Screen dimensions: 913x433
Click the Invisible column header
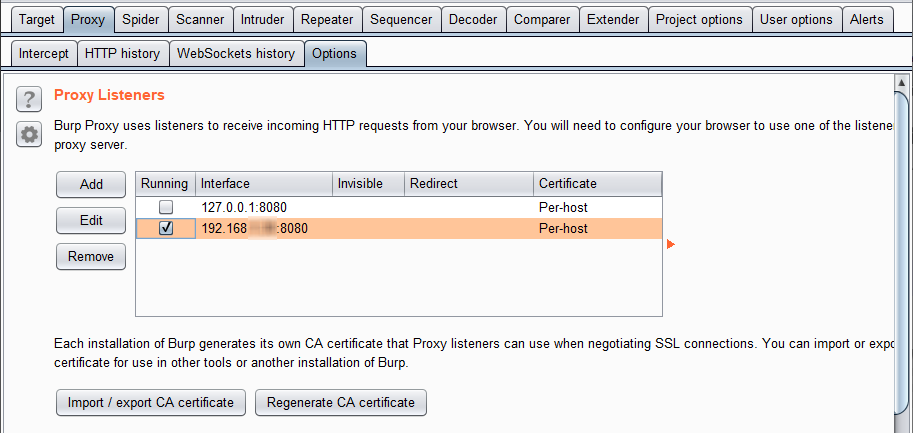pos(369,184)
